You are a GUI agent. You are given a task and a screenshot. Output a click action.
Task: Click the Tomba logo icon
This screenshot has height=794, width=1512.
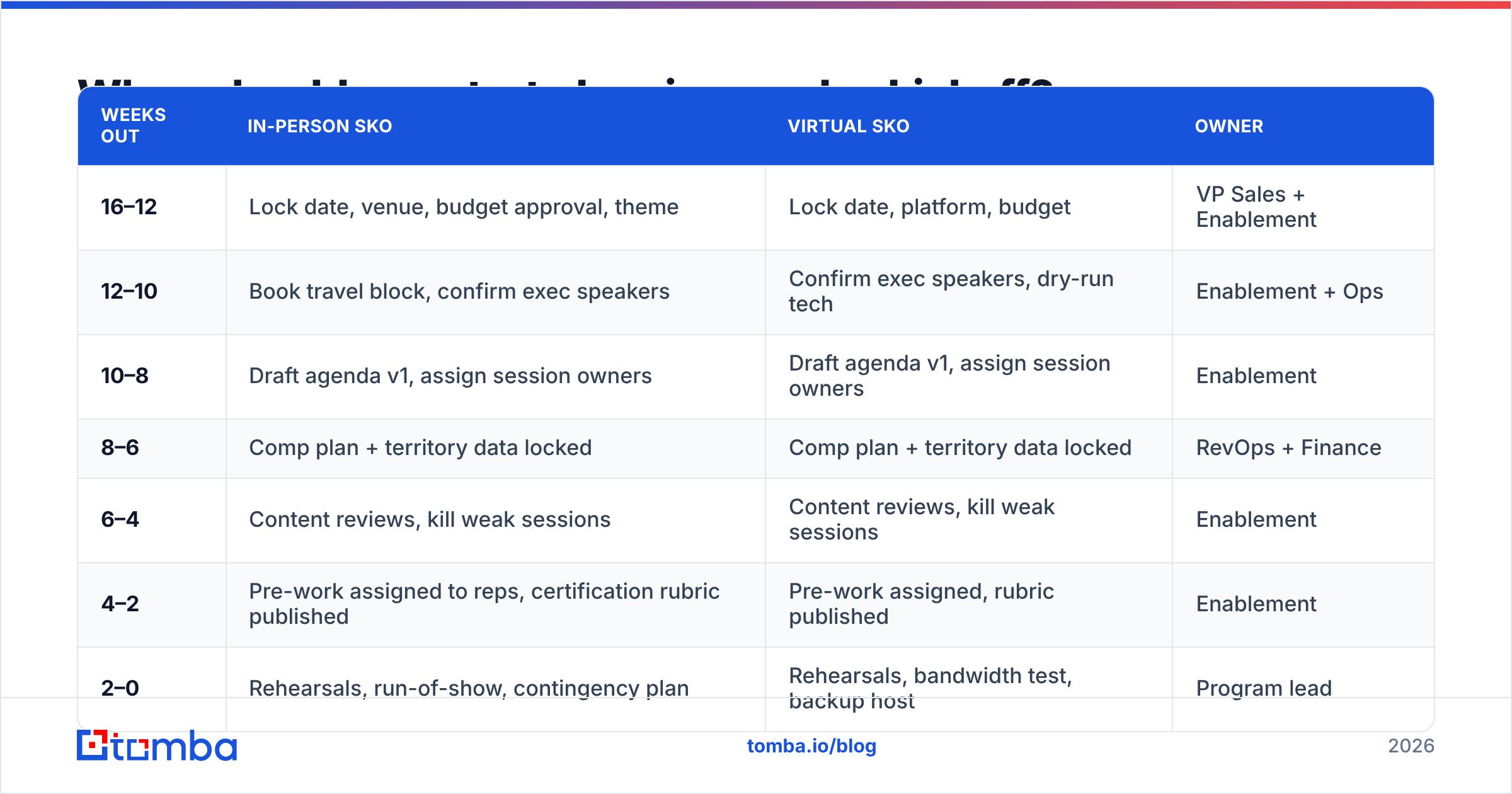[93, 745]
